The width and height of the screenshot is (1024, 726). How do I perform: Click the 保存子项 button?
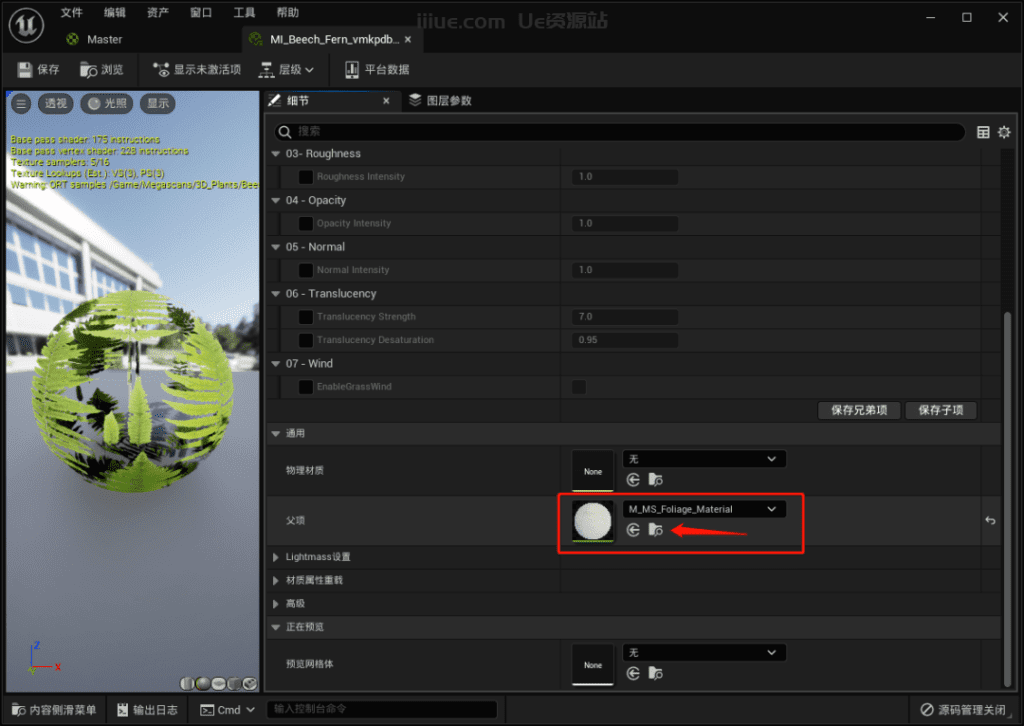click(940, 410)
